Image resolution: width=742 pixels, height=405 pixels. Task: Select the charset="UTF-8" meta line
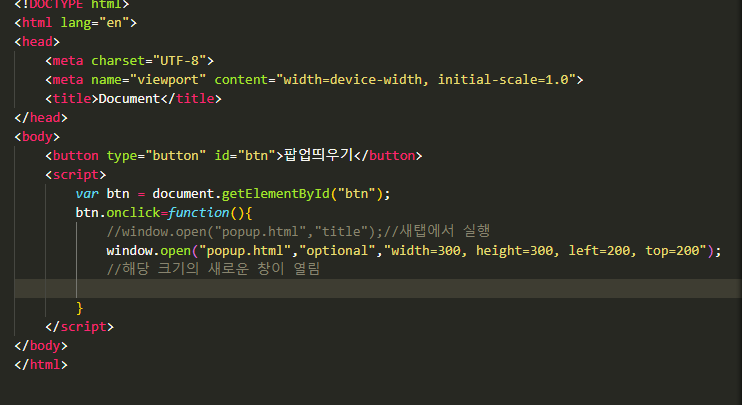pyautogui.click(x=129, y=61)
